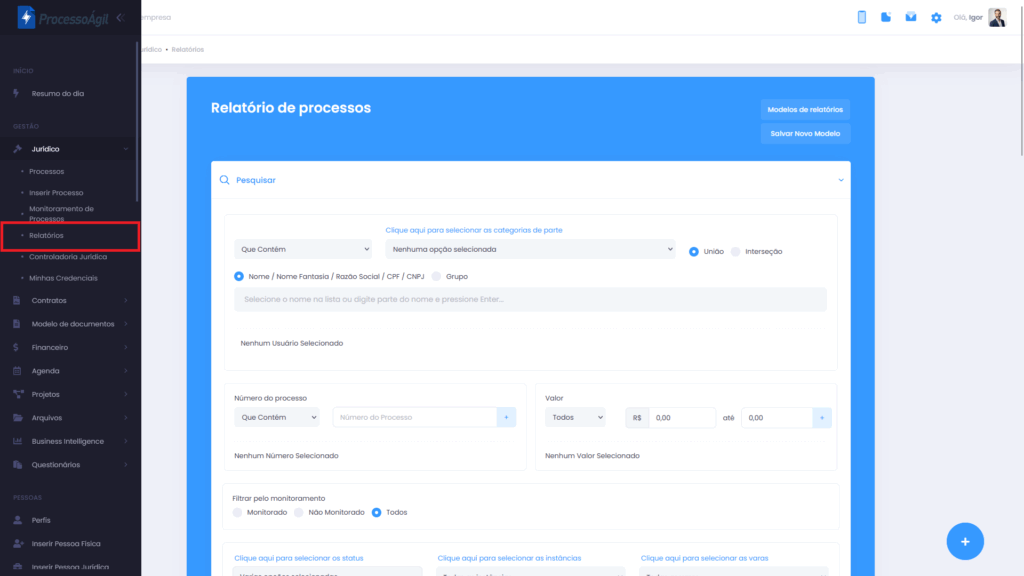Click the blue floating plus button
This screenshot has height=576, width=1024.
click(x=965, y=541)
